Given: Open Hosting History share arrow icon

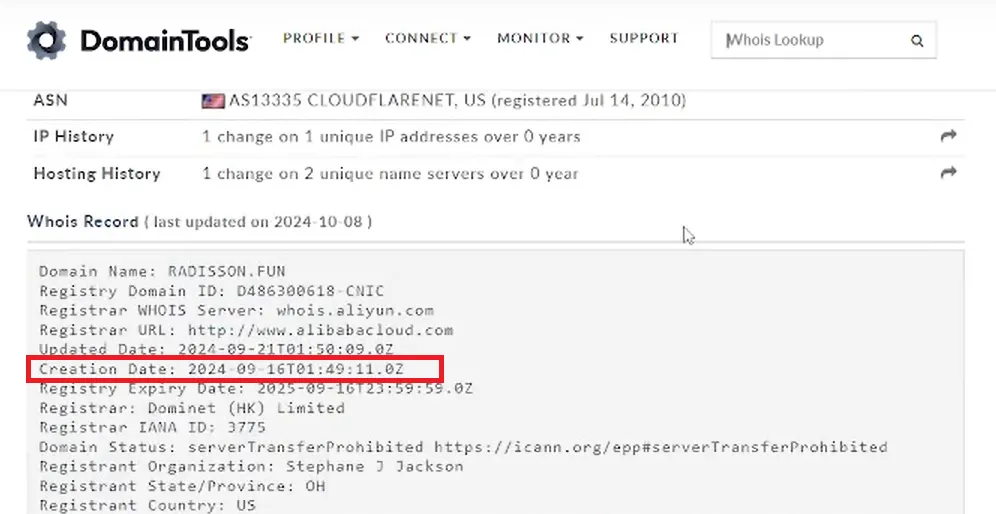Looking at the screenshot, I should click(948, 172).
